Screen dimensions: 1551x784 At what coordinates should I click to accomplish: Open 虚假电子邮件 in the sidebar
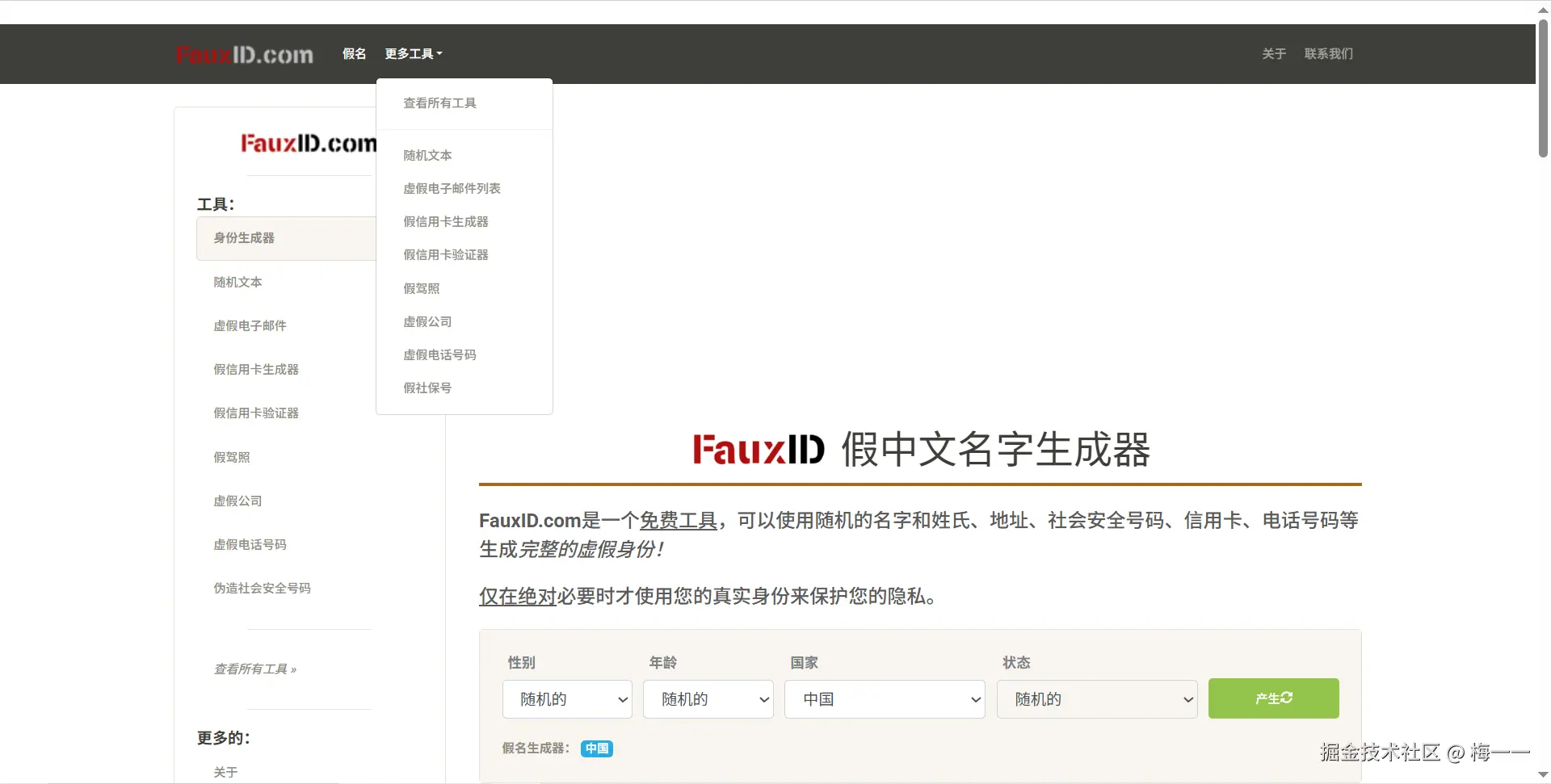click(250, 325)
